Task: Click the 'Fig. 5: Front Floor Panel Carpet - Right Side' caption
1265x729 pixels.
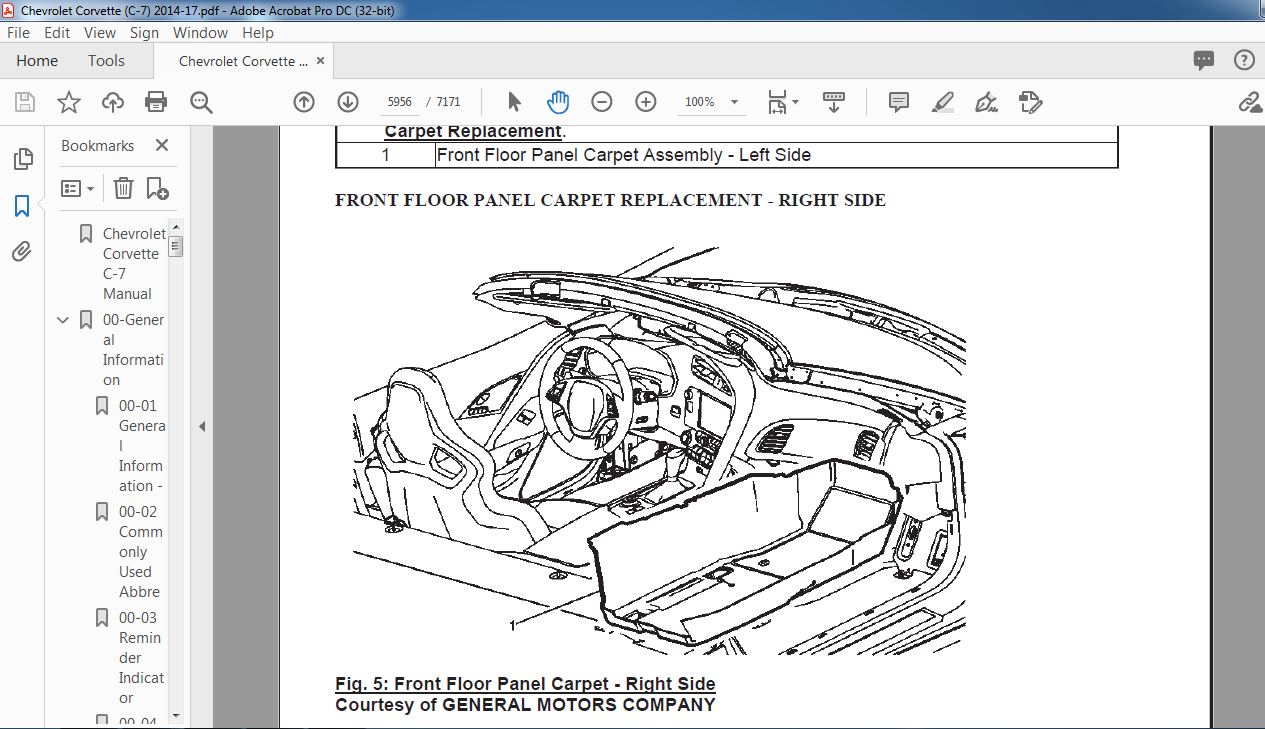Action: [525, 684]
